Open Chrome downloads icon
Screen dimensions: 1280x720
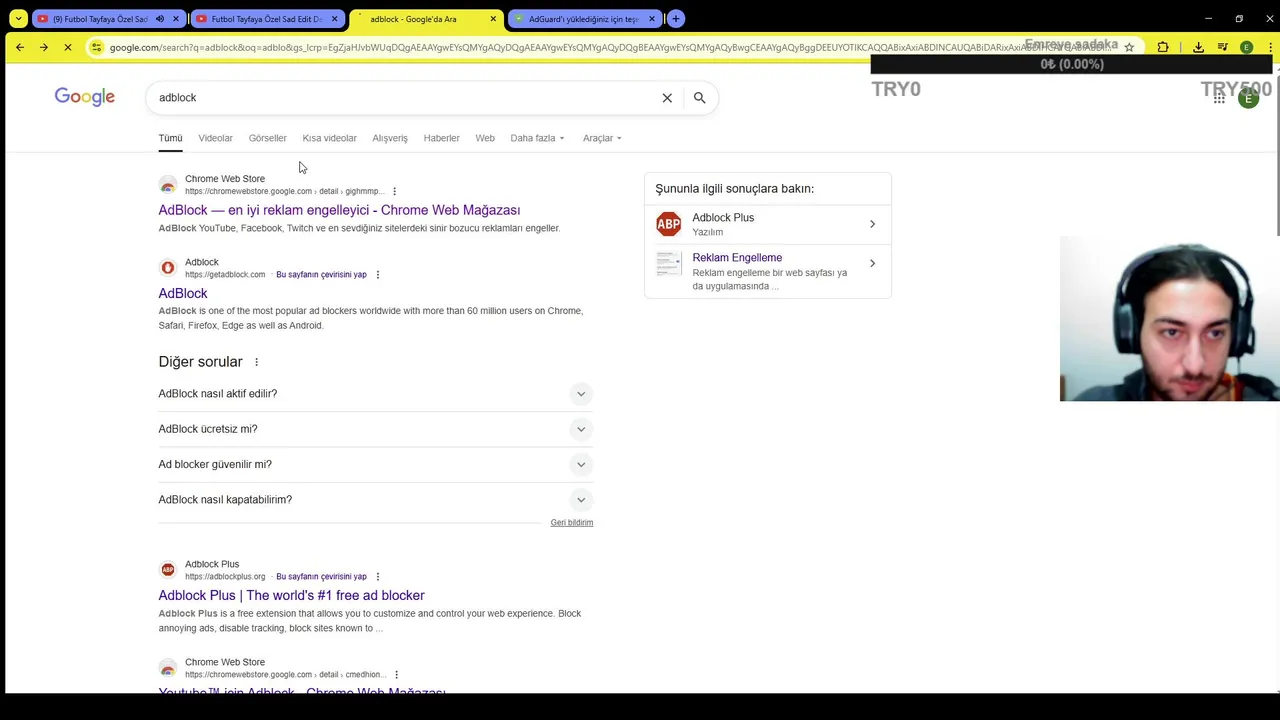(x=1198, y=47)
